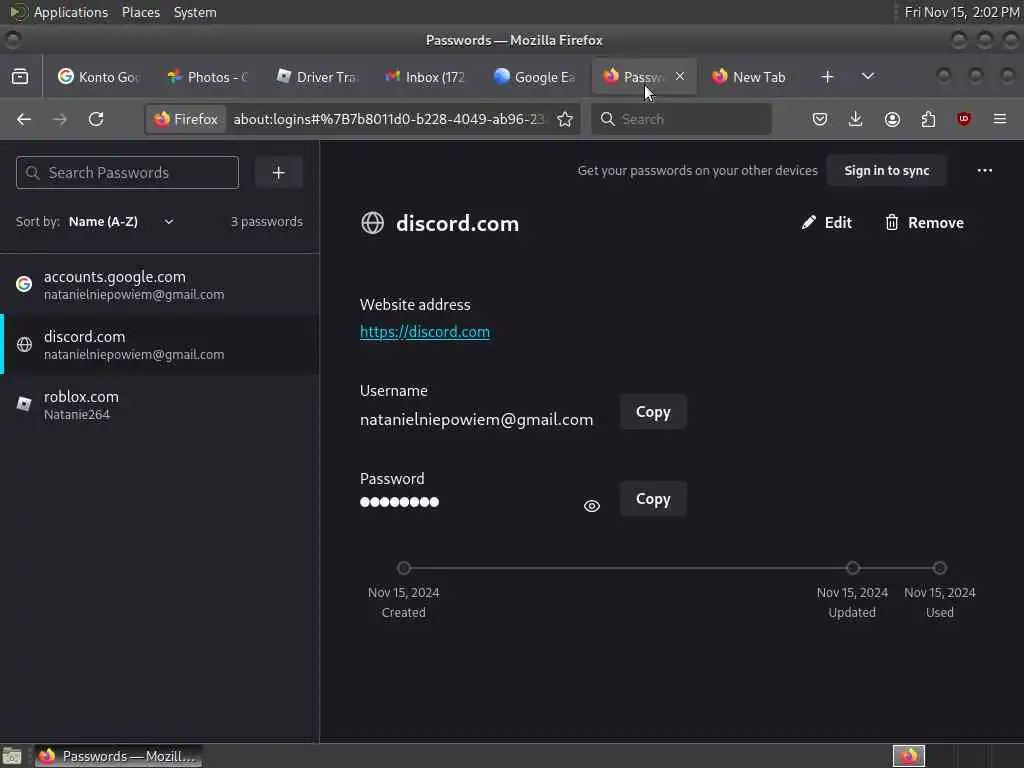Switch to the Konto Google tab
This screenshot has width=1024, height=768.
click(x=99, y=77)
